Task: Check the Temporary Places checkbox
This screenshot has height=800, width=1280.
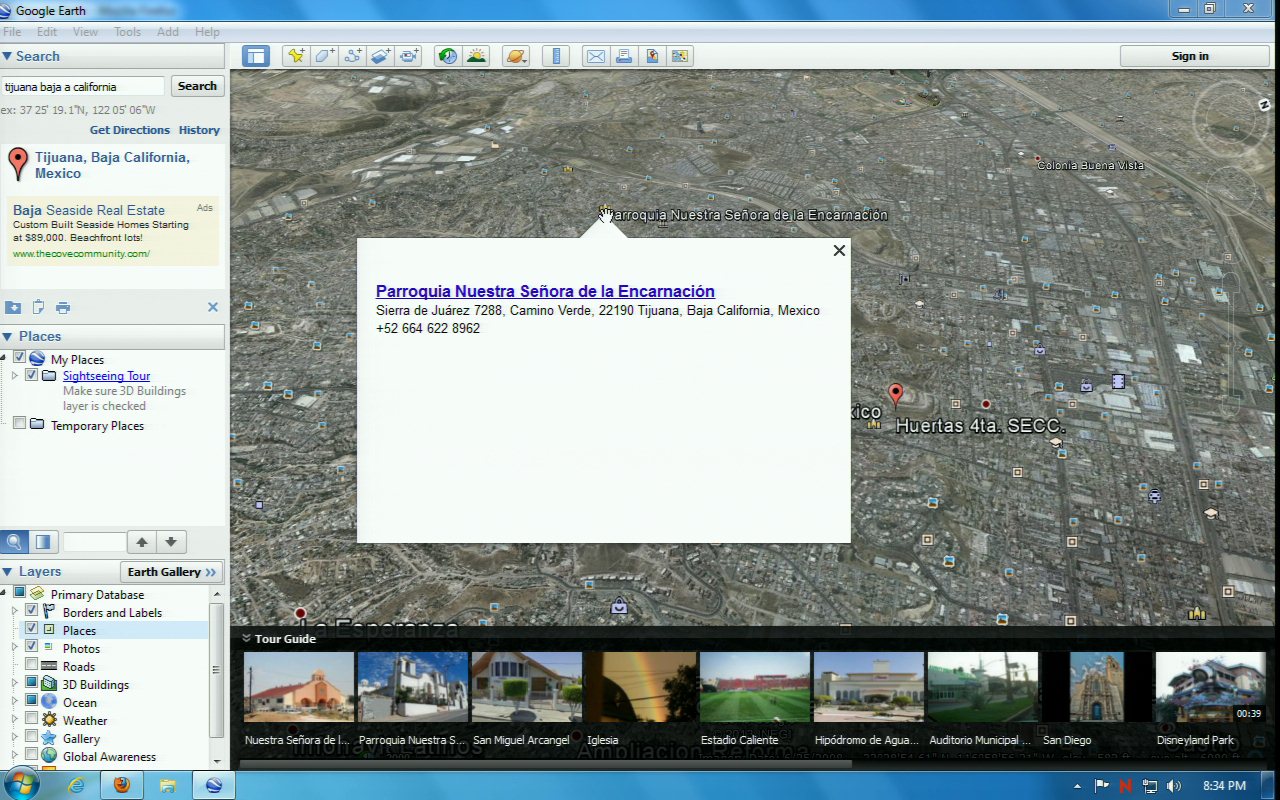Action: pos(19,424)
